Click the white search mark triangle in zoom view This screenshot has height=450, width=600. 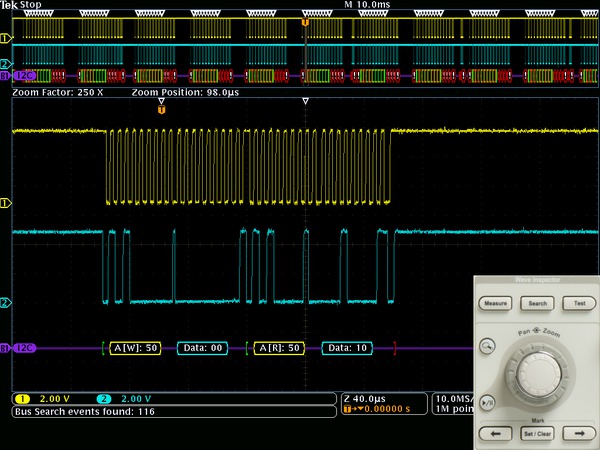click(x=306, y=101)
